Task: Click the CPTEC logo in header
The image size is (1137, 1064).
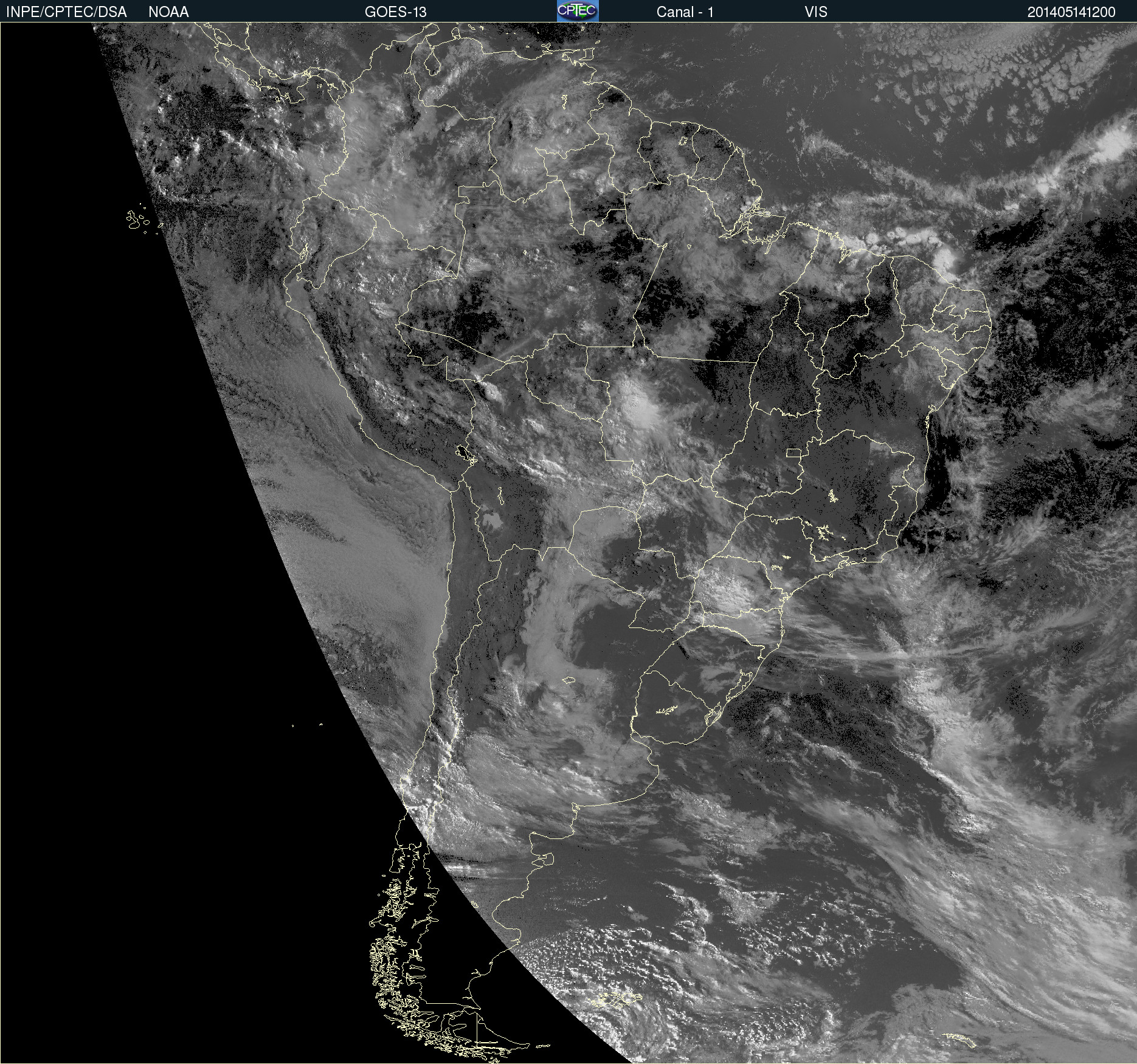Action: (x=578, y=11)
